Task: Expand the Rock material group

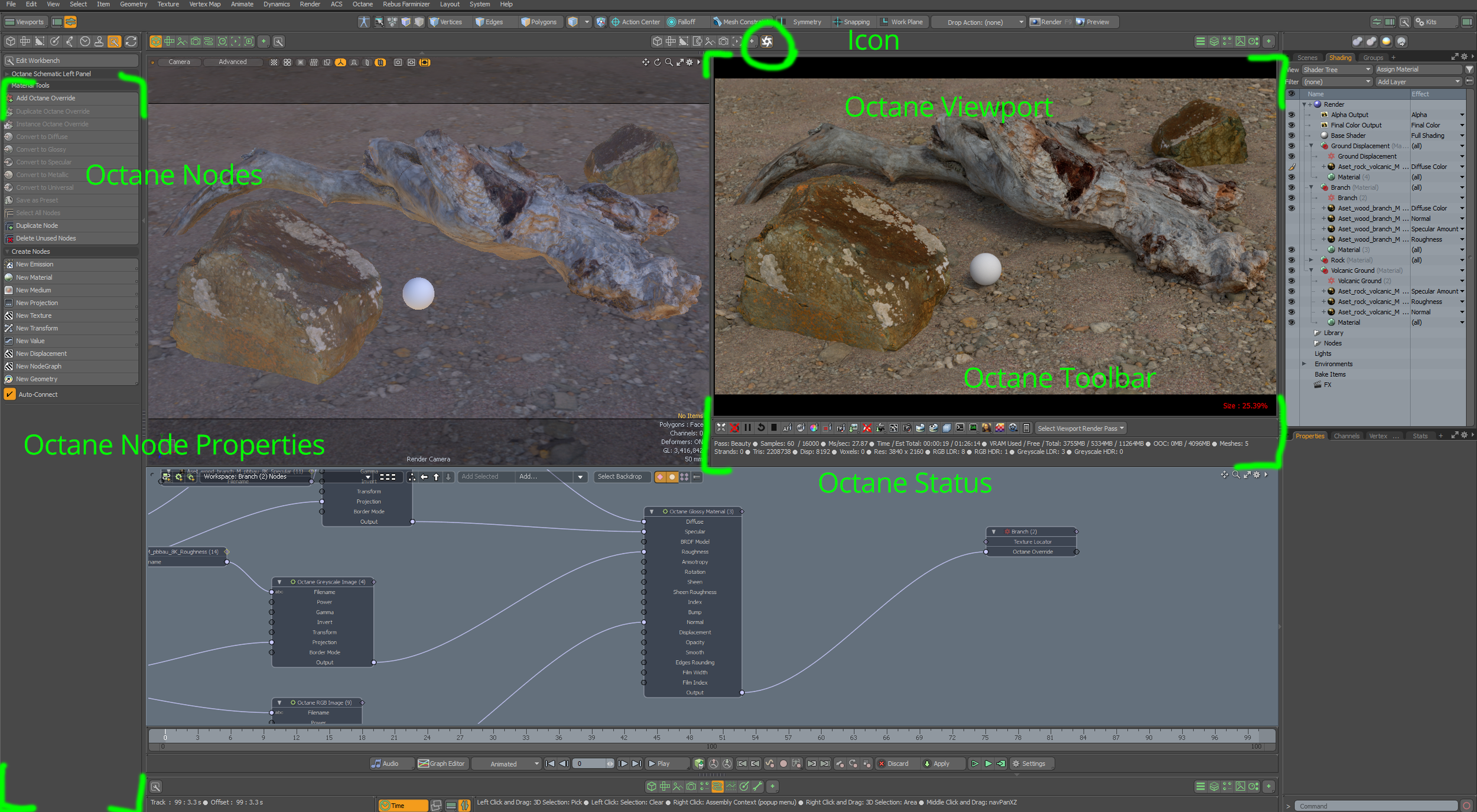Action: pyautogui.click(x=1311, y=260)
